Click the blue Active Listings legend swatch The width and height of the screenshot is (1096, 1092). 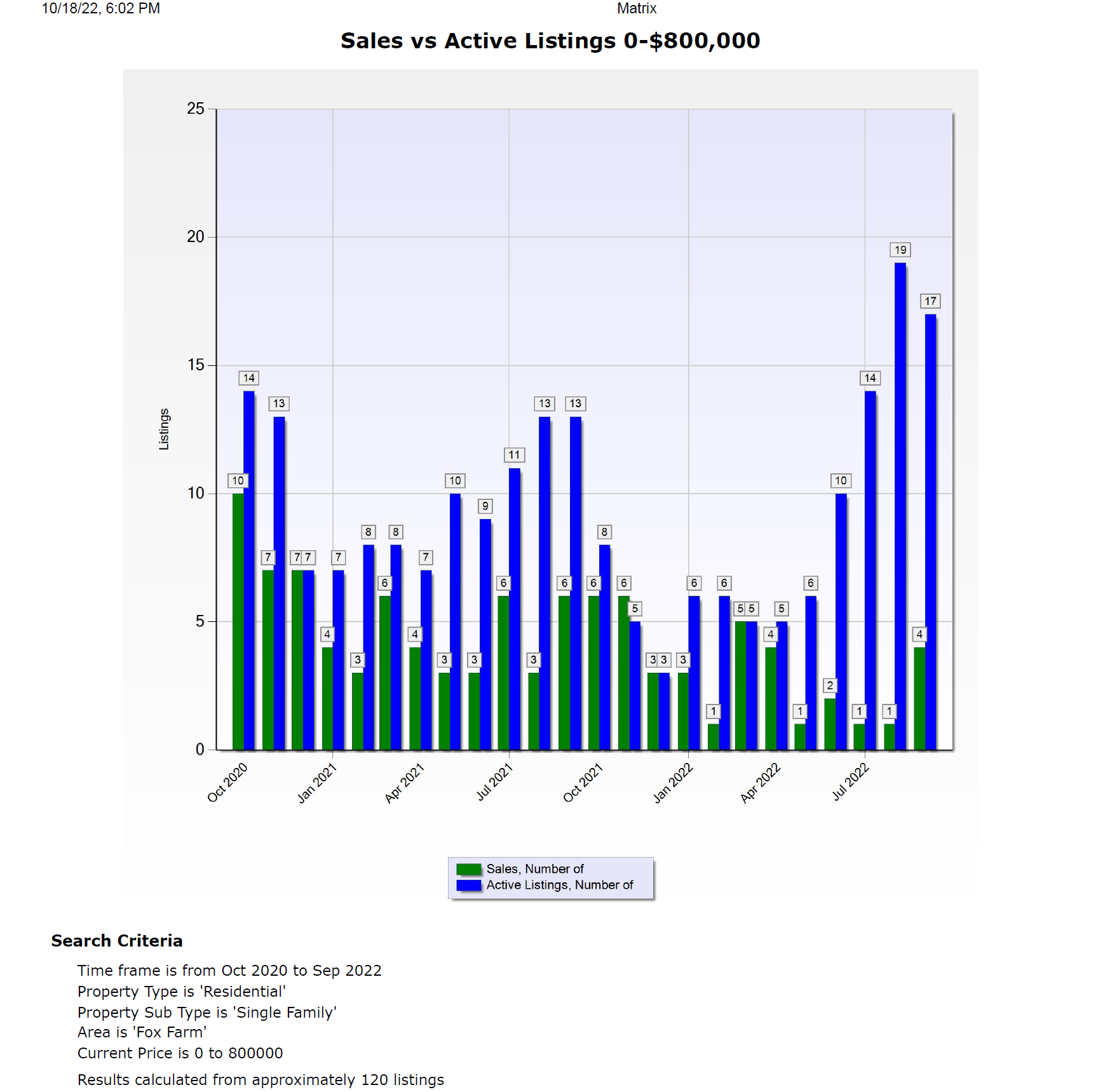[469, 885]
